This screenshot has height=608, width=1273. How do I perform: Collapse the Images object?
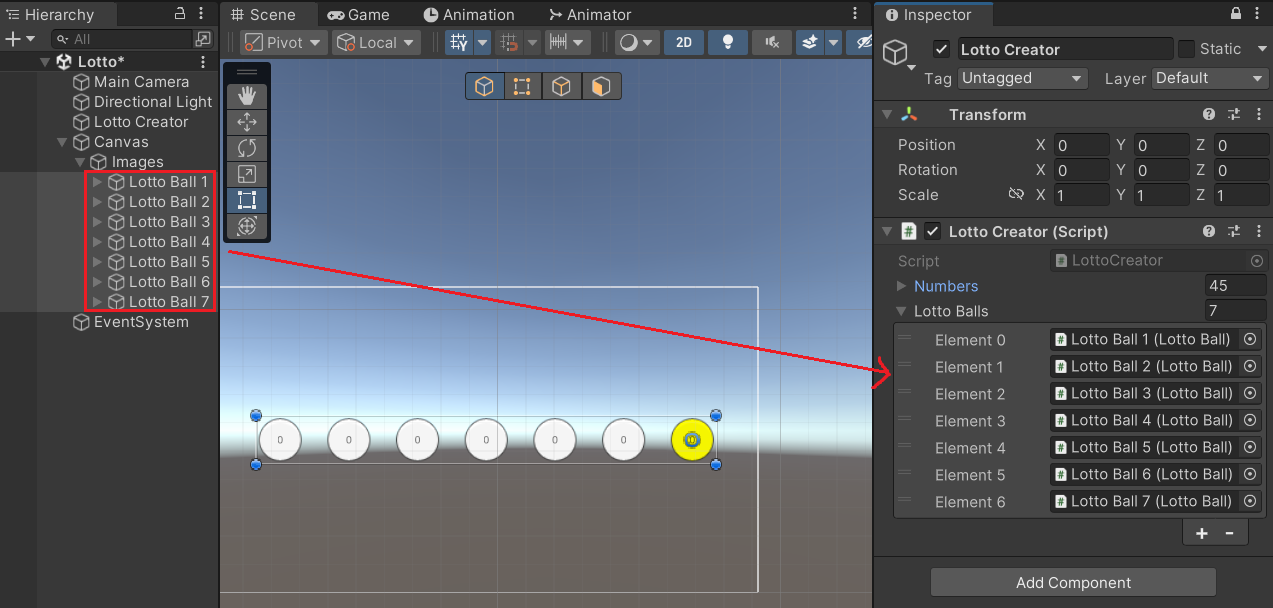click(x=80, y=162)
